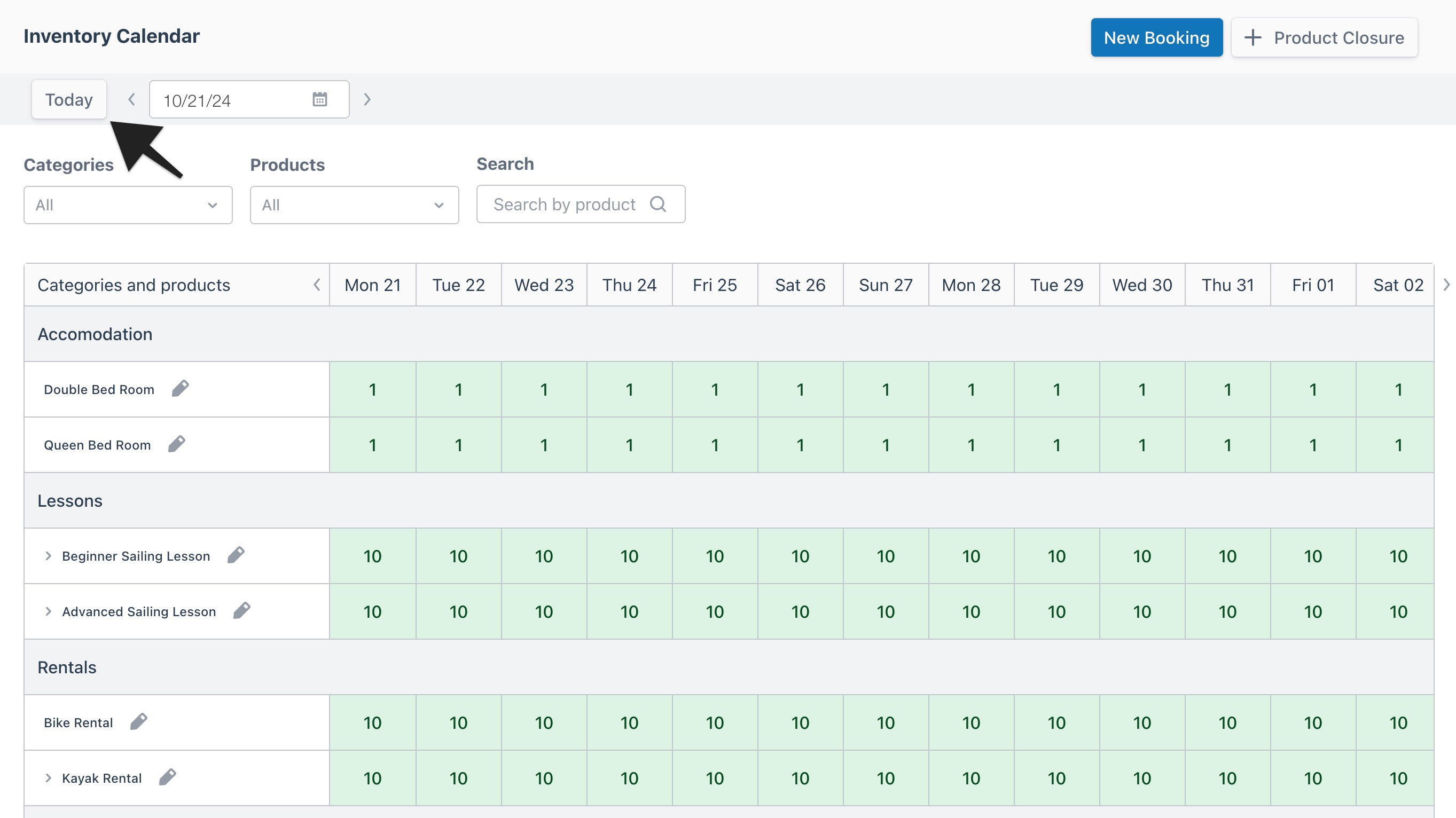Click the Inventory Calendar page title
The height and width of the screenshot is (818, 1456).
pyautogui.click(x=111, y=36)
